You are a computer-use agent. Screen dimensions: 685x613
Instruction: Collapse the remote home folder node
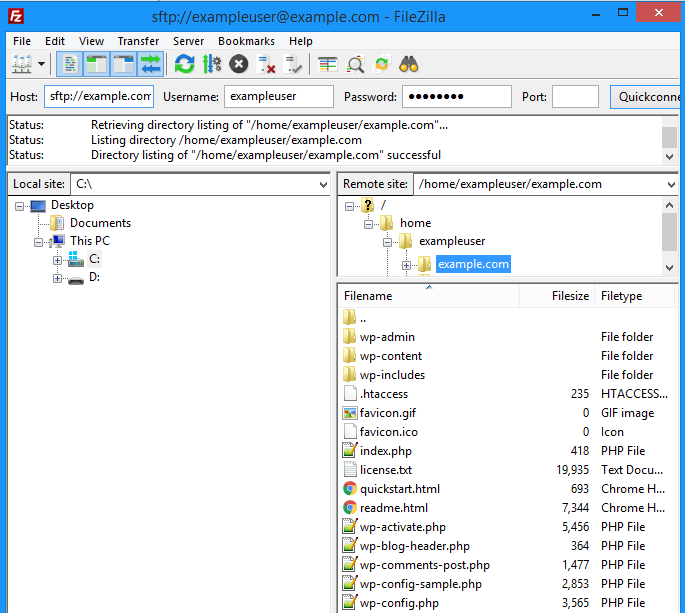[368, 224]
